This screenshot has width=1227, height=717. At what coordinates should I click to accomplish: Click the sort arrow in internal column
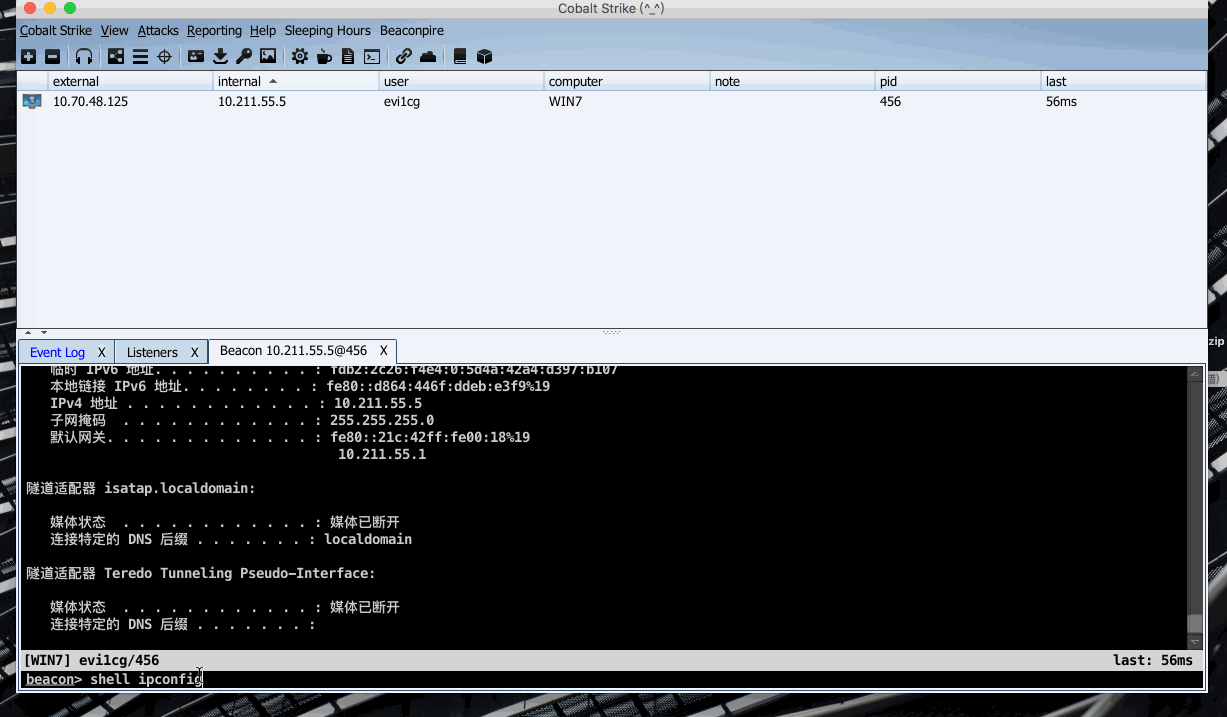[273, 81]
